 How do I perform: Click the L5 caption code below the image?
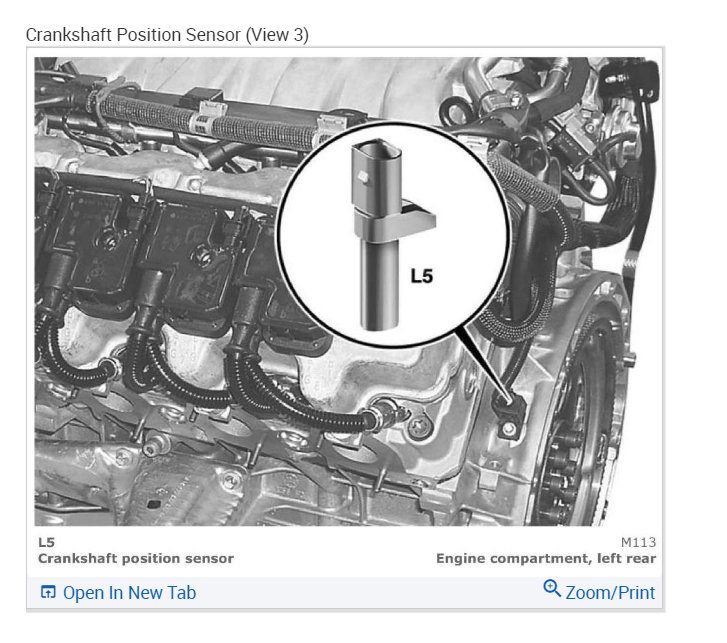point(46,542)
